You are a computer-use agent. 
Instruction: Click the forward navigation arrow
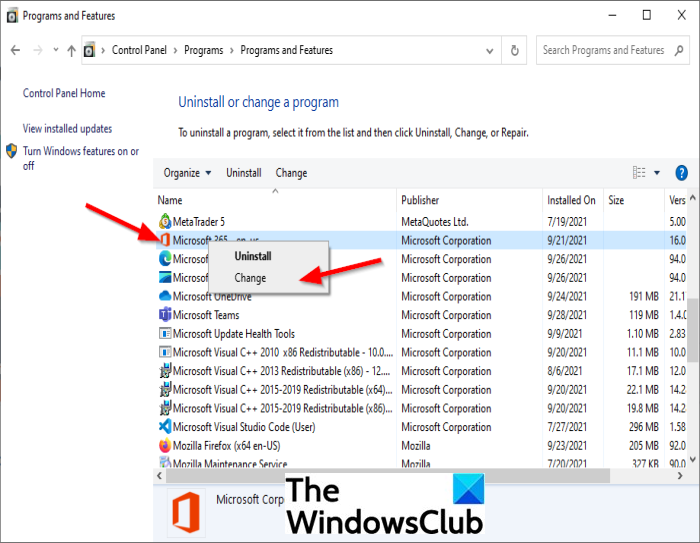tap(38, 50)
